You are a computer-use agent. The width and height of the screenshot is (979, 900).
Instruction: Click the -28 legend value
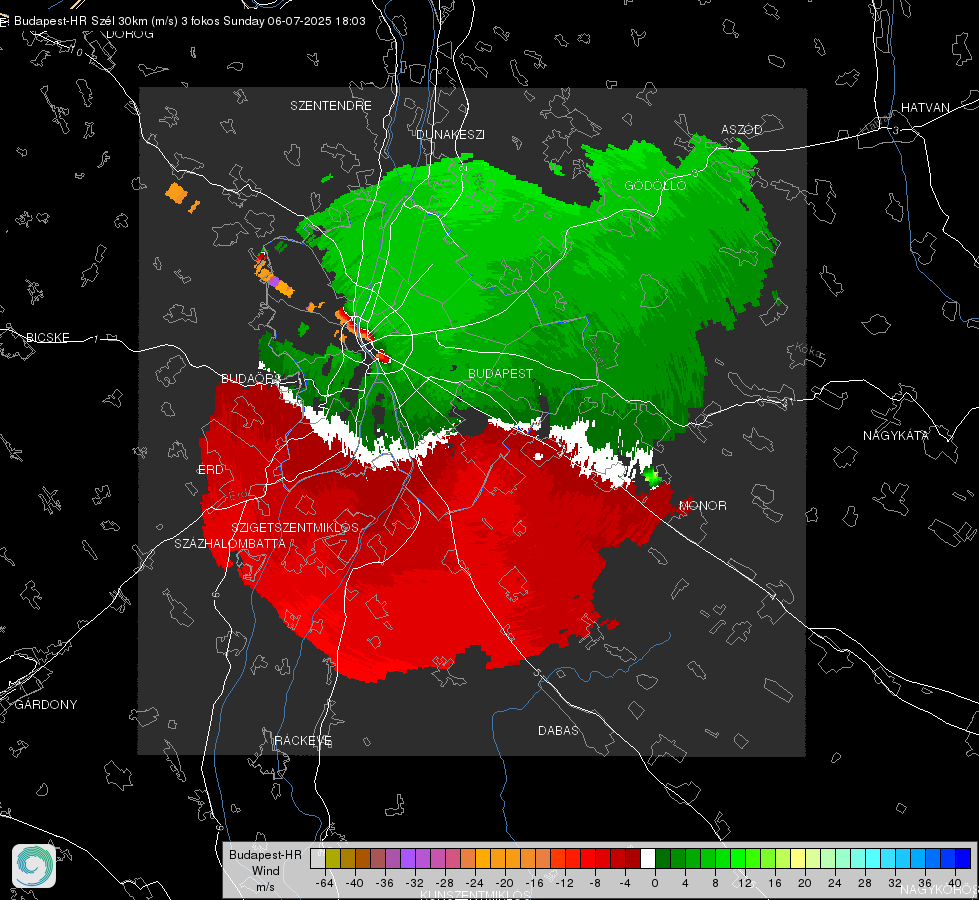(x=445, y=883)
